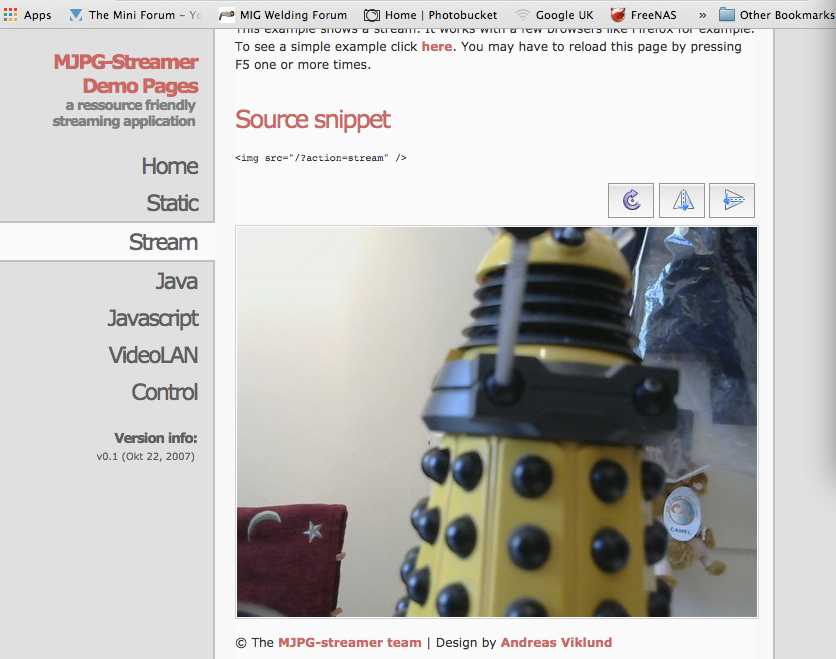Click the 'Version info:' label
836x659 pixels.
tap(156, 438)
